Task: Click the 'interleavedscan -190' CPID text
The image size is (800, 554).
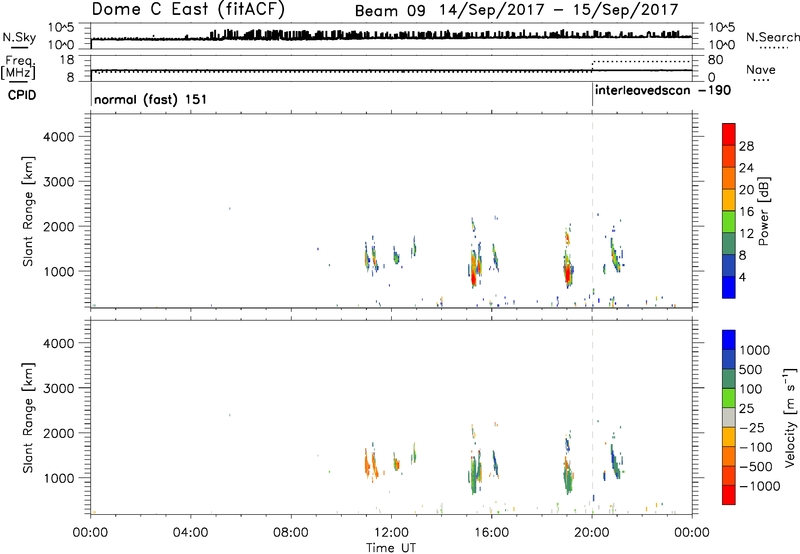Action: click(663, 91)
